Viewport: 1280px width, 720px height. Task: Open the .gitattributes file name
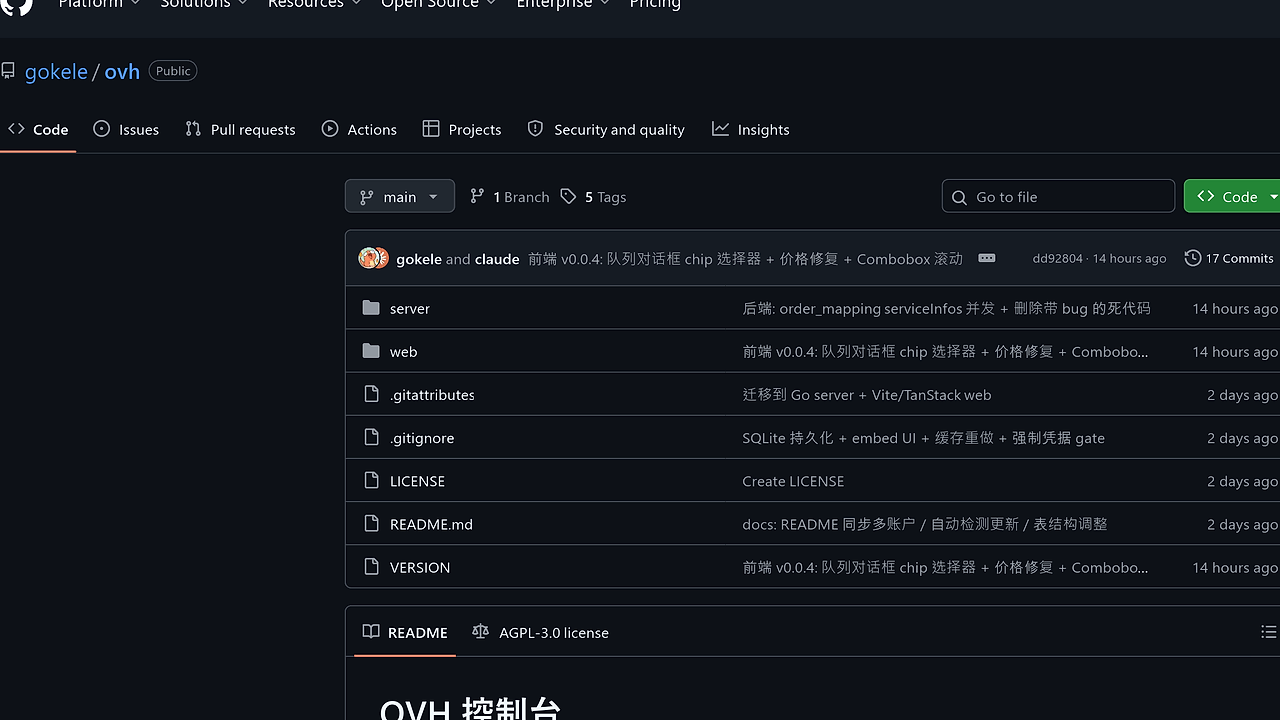point(432,394)
